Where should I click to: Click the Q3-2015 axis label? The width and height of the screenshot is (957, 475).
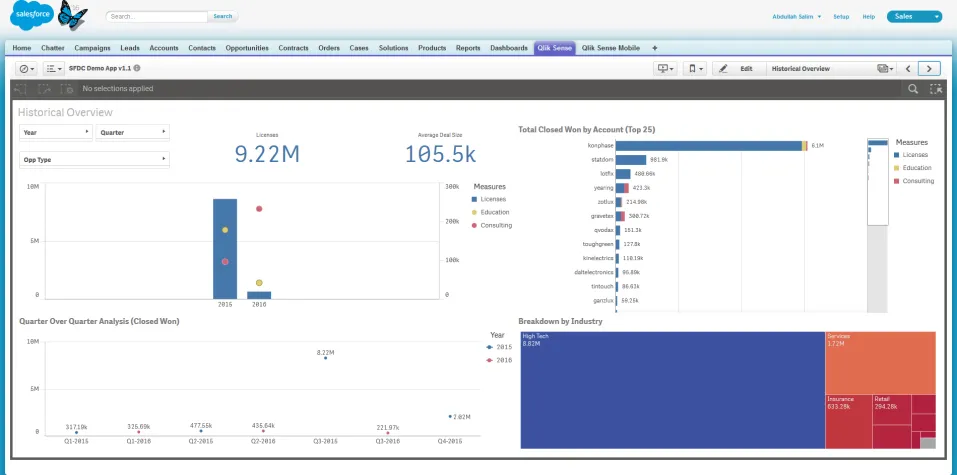(x=325, y=441)
